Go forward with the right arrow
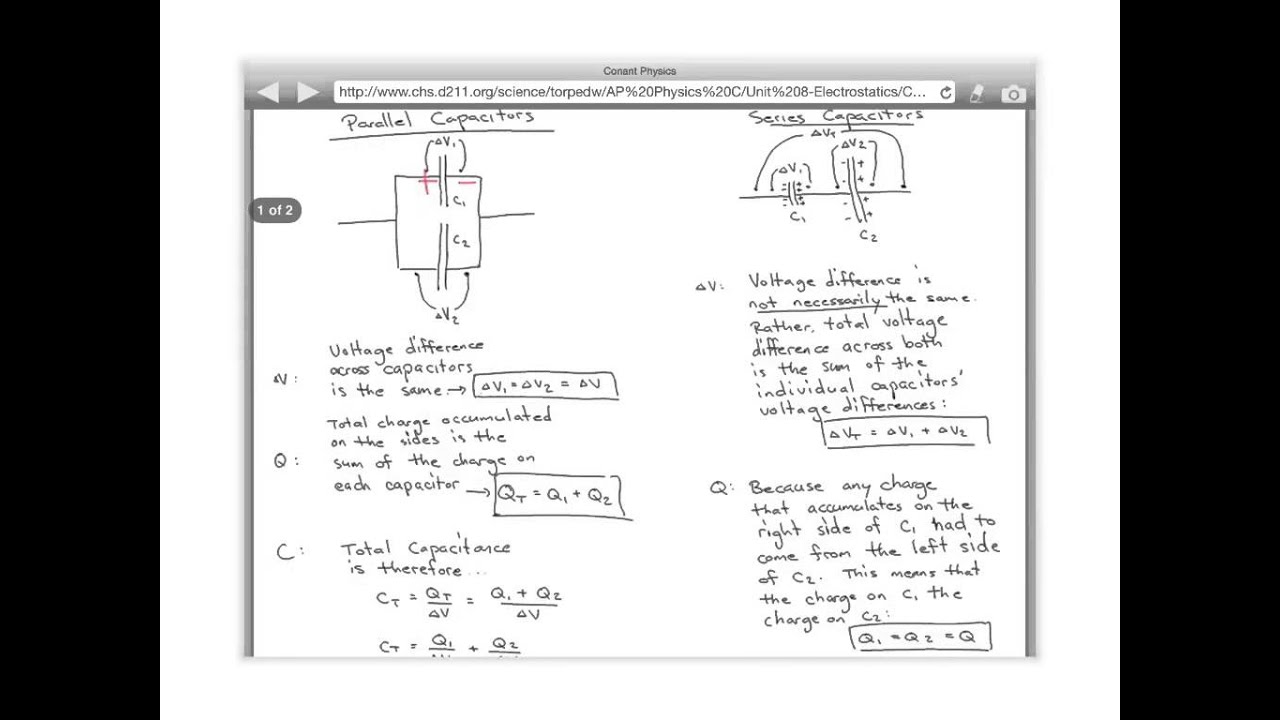Image resolution: width=1280 pixels, height=720 pixels. (x=308, y=93)
